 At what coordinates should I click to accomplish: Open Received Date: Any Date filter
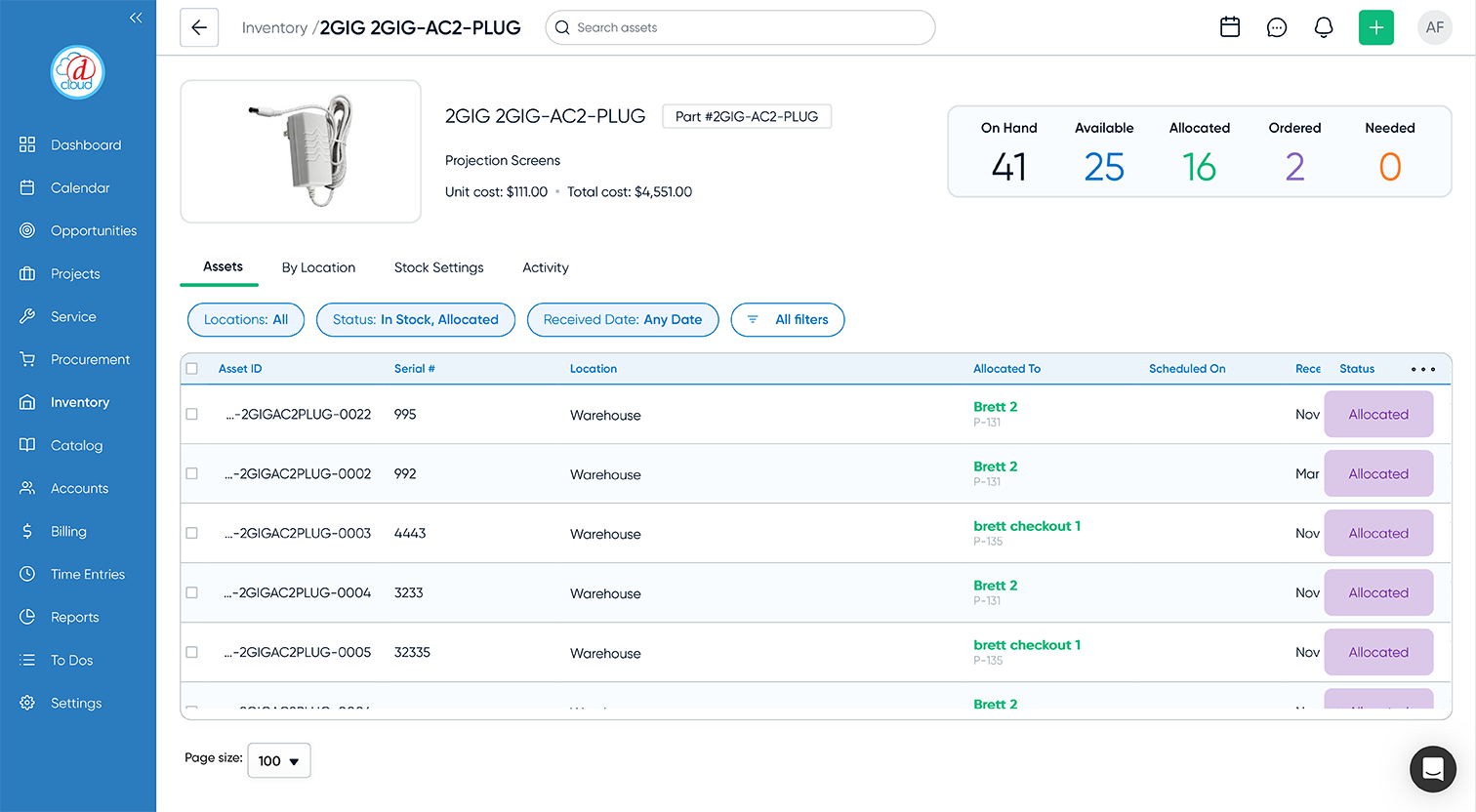point(623,319)
